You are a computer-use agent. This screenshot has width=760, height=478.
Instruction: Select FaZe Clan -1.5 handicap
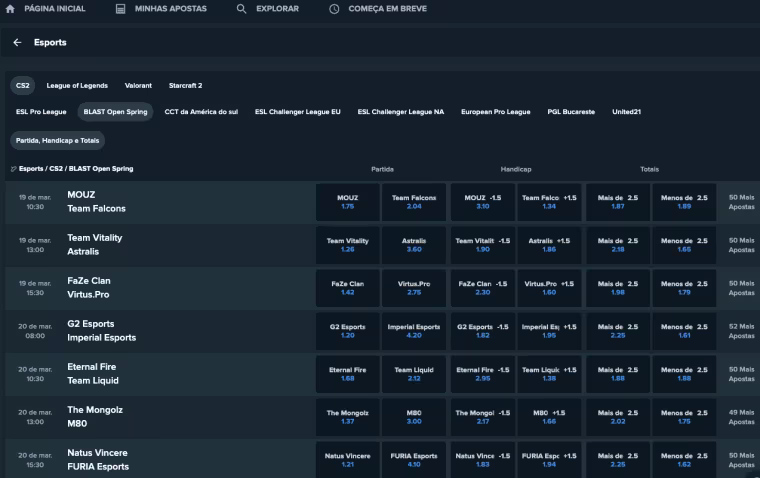click(483, 288)
